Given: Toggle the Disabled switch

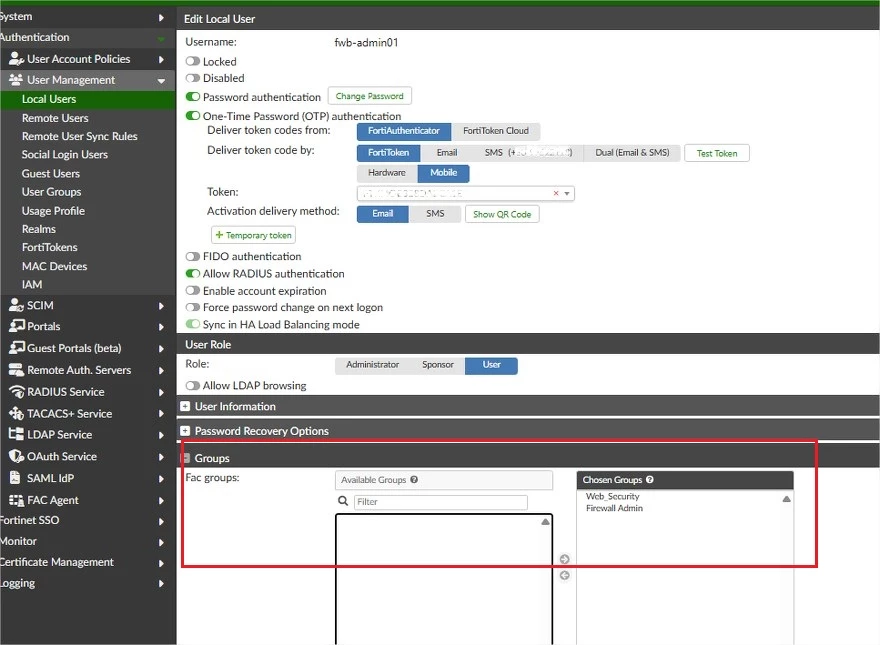Looking at the screenshot, I should click(x=192, y=77).
